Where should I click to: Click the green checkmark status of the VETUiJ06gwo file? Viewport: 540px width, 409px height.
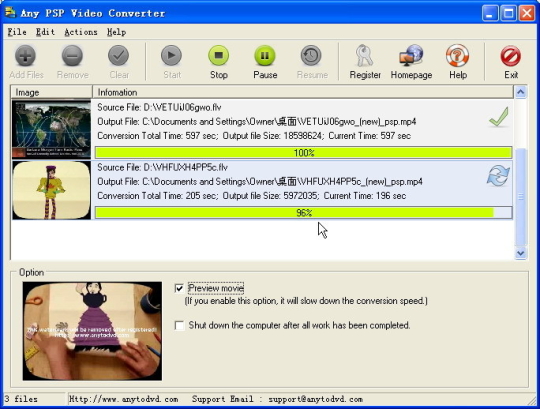(x=499, y=117)
